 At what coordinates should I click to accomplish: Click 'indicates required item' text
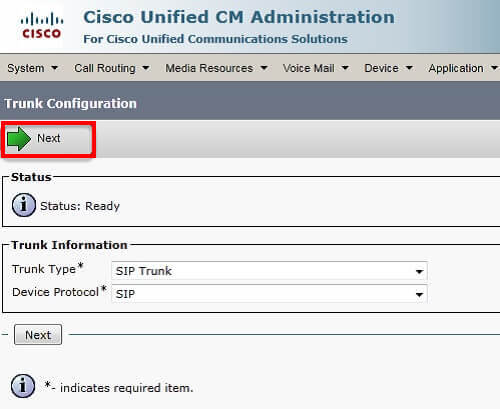click(127, 388)
